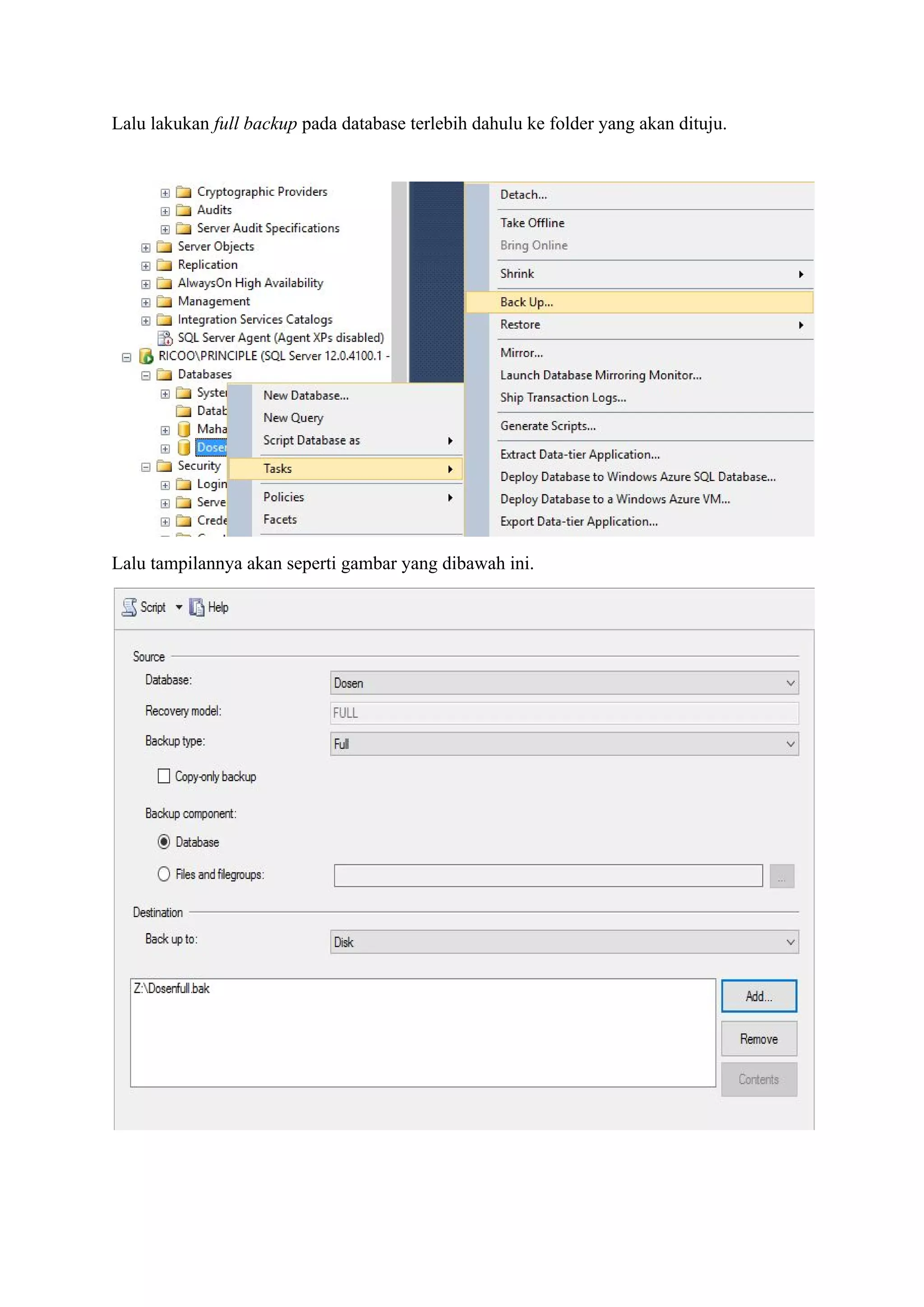This screenshot has height=1307, width=924.
Task: Open the Tasks submenu entry
Action: click(x=345, y=468)
